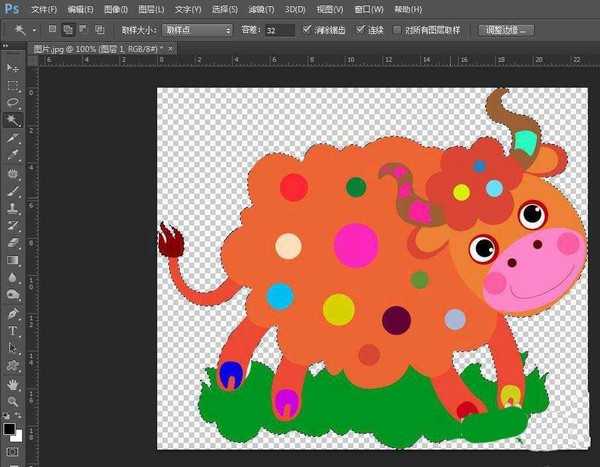The height and width of the screenshot is (467, 600).
Task: Select the Zoom tool
Action: [14, 401]
